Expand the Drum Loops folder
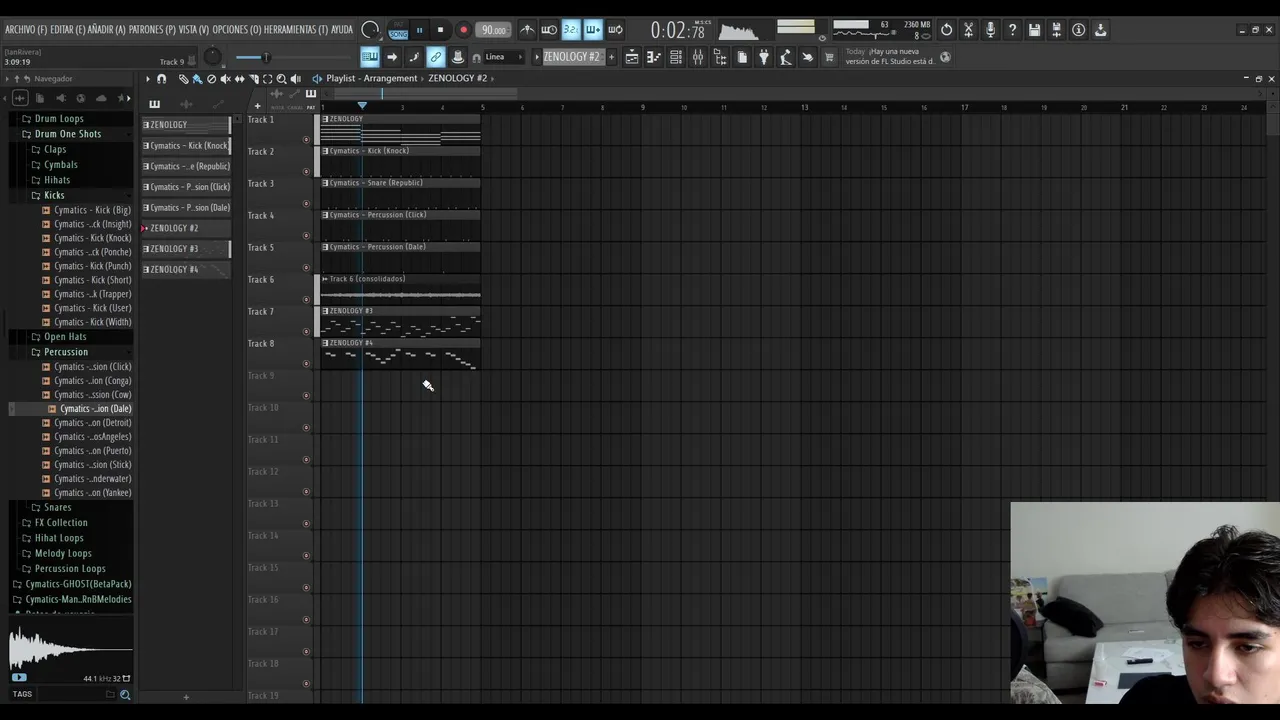Screen dimensions: 1280x720 point(59,118)
